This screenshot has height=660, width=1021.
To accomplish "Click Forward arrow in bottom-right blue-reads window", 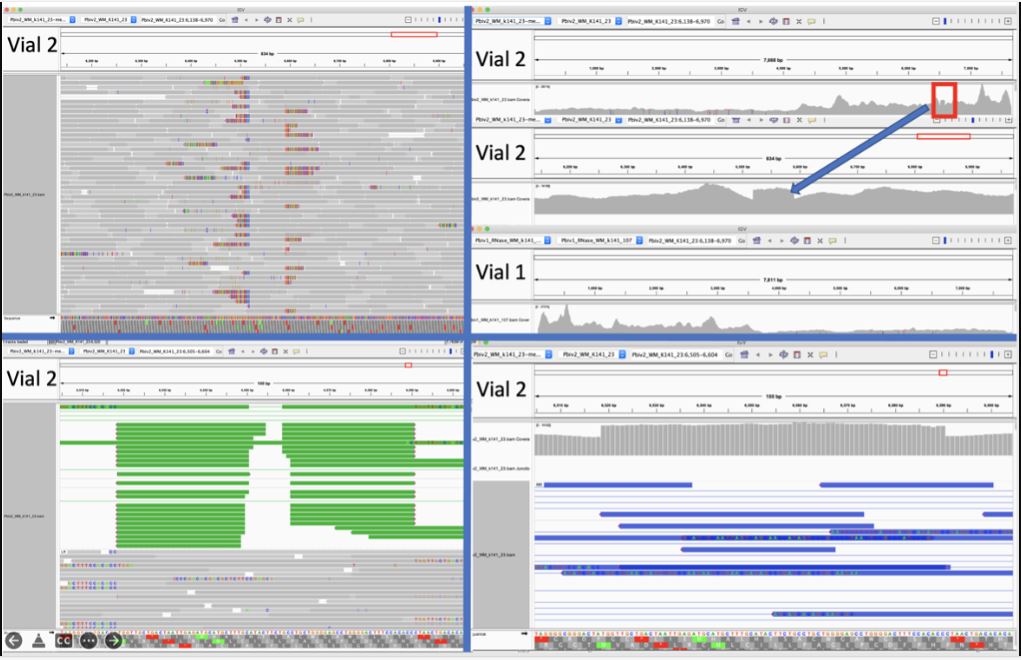I will [770, 355].
